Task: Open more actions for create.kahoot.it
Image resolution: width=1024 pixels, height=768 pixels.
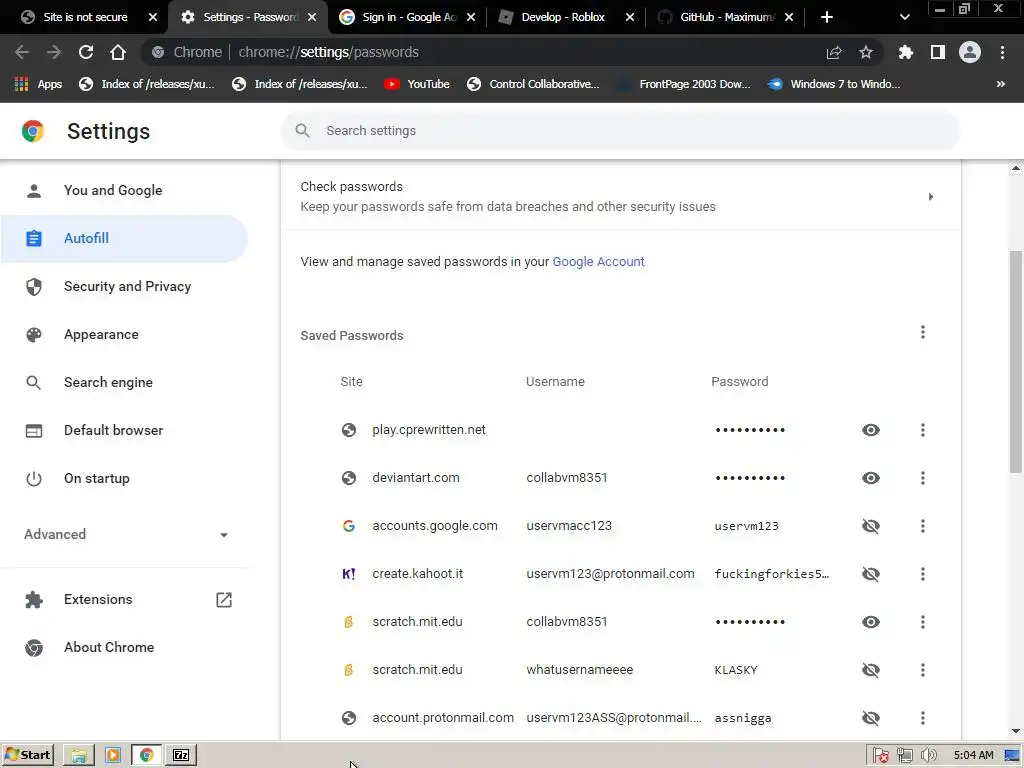Action: tap(923, 574)
